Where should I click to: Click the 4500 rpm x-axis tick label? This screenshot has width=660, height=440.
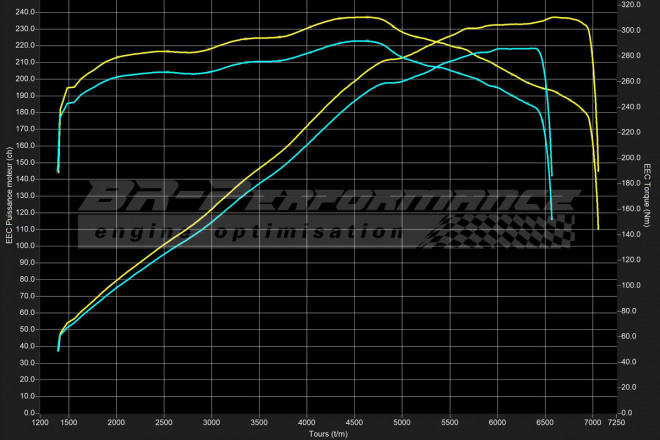tap(354, 423)
